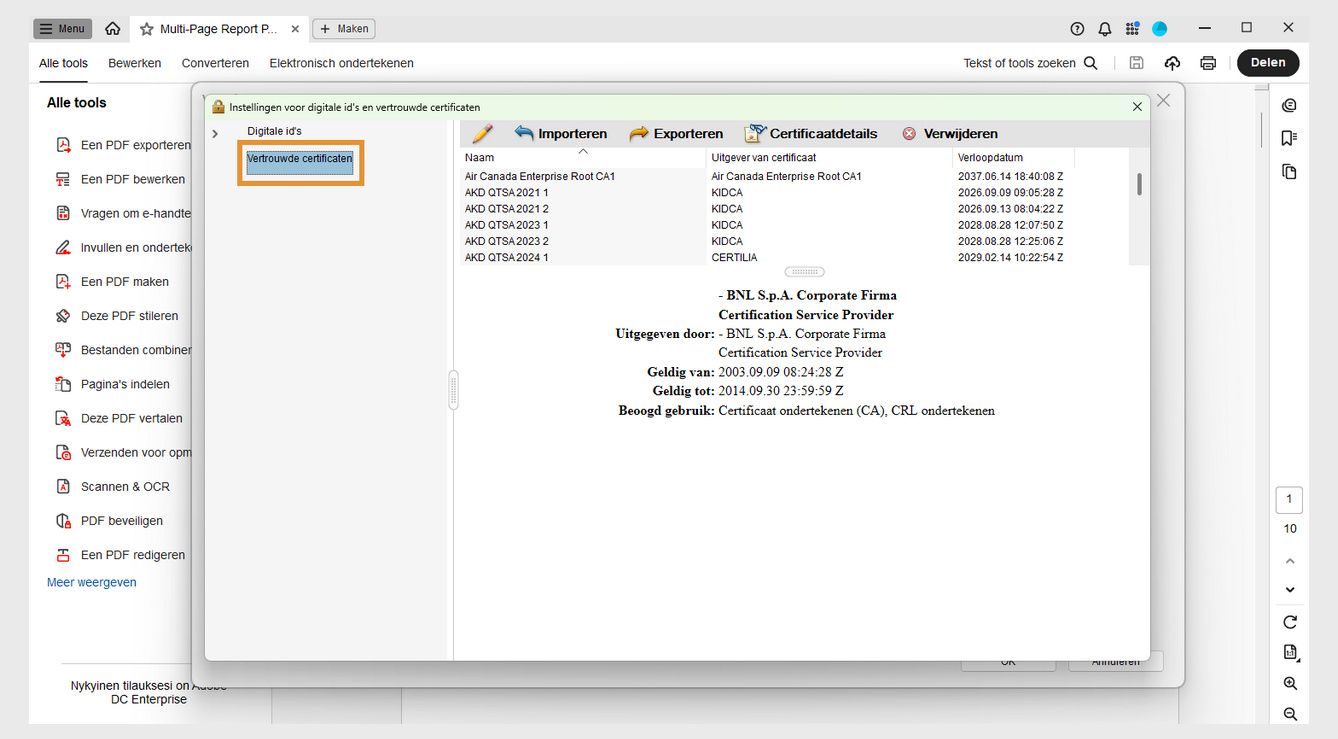This screenshot has width=1338, height=739.
Task: Zoom in with the plus magnifier icon
Action: [x=1290, y=684]
